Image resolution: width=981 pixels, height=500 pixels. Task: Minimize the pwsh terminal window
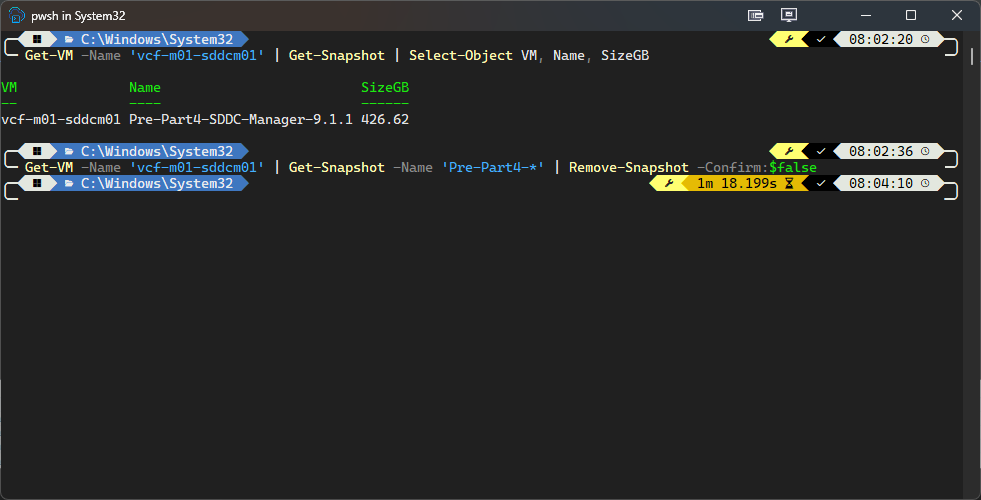[866, 15]
